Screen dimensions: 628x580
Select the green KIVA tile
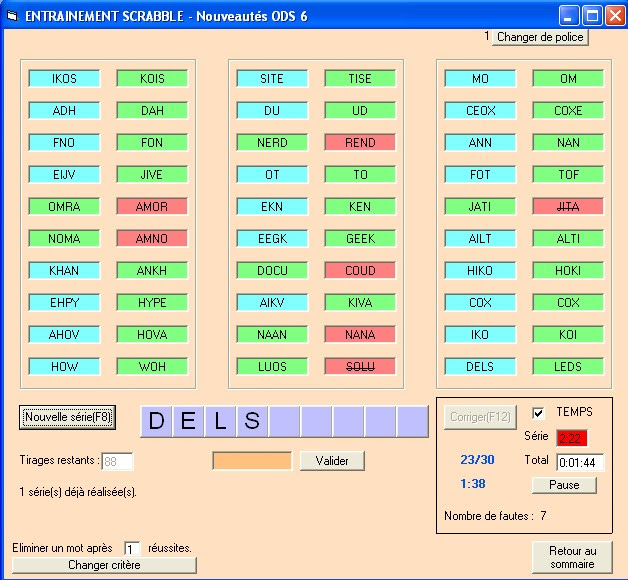tap(360, 303)
